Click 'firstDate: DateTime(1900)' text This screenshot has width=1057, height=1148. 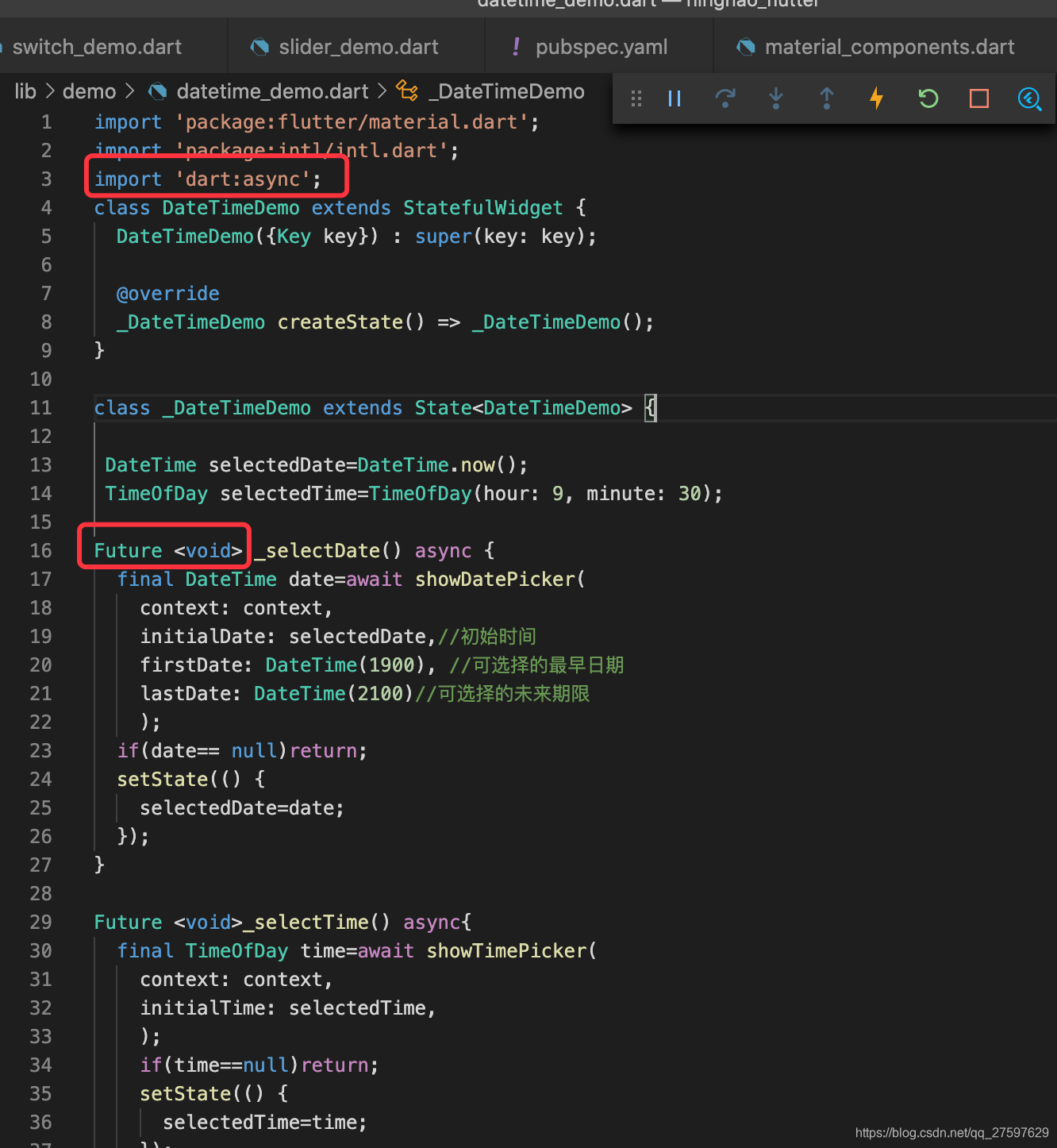[288, 665]
